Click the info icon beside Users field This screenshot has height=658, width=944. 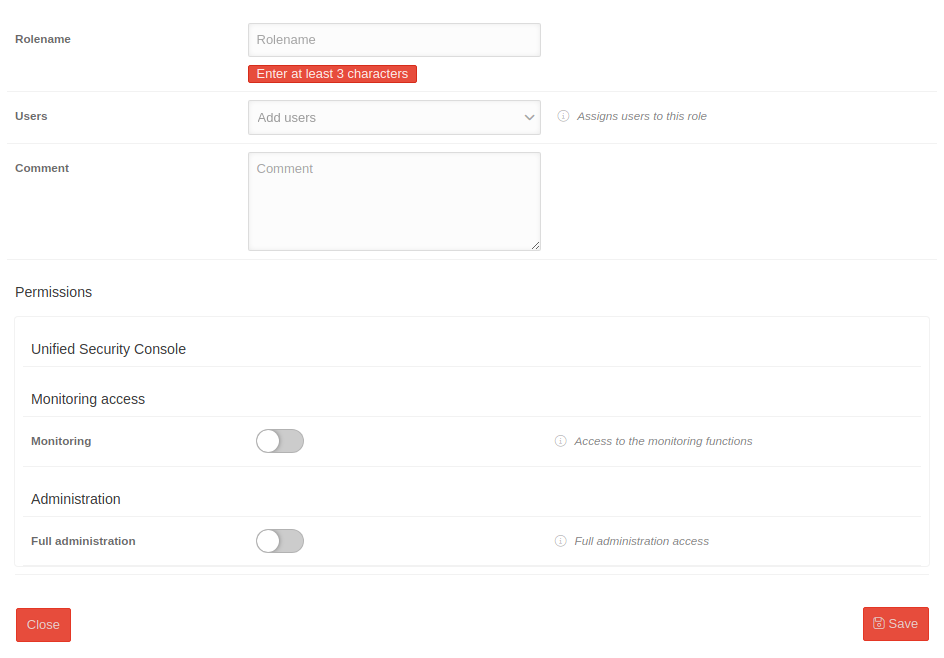click(x=563, y=116)
